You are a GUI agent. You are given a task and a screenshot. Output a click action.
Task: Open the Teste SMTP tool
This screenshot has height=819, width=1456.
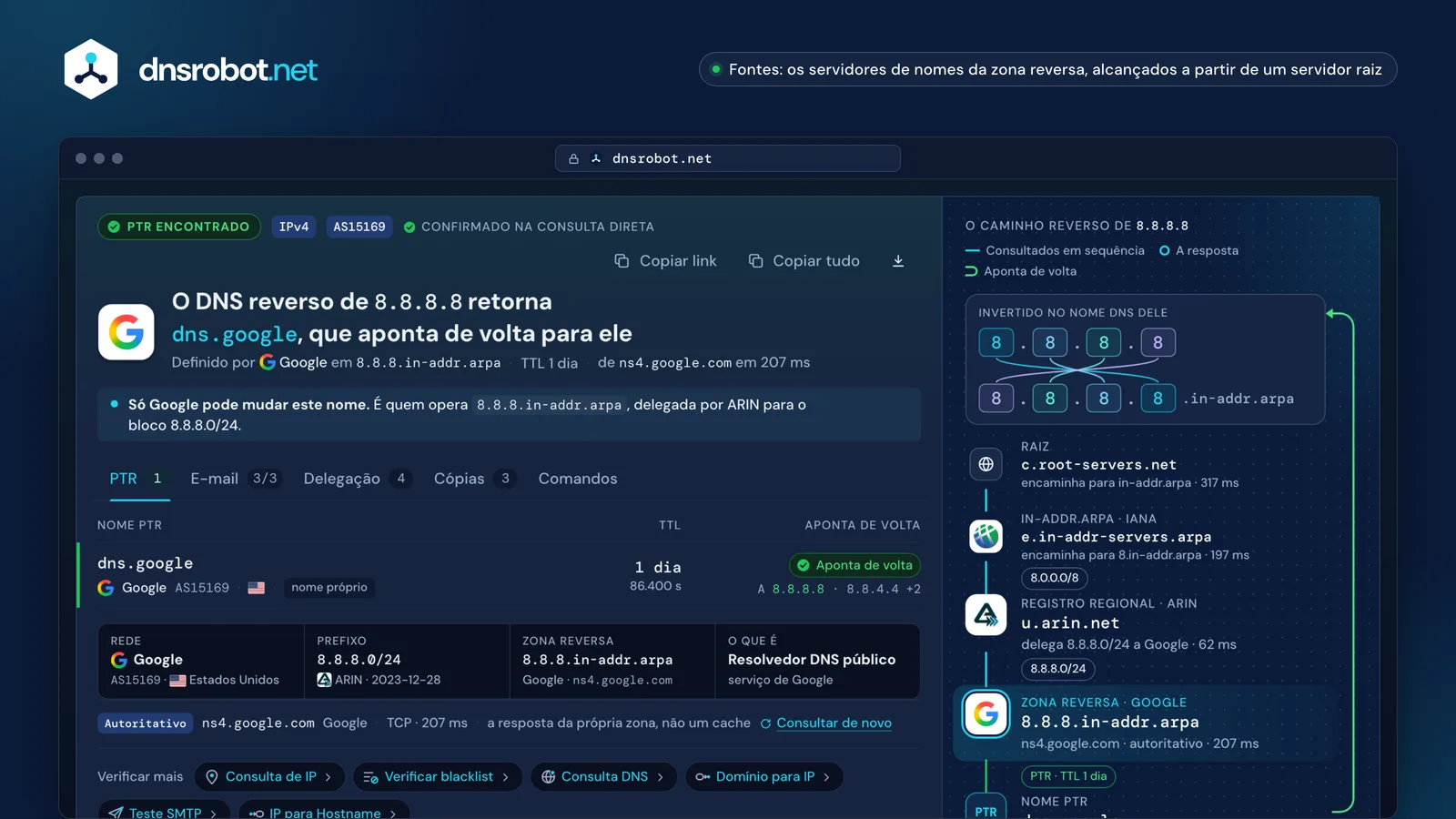pos(164,812)
